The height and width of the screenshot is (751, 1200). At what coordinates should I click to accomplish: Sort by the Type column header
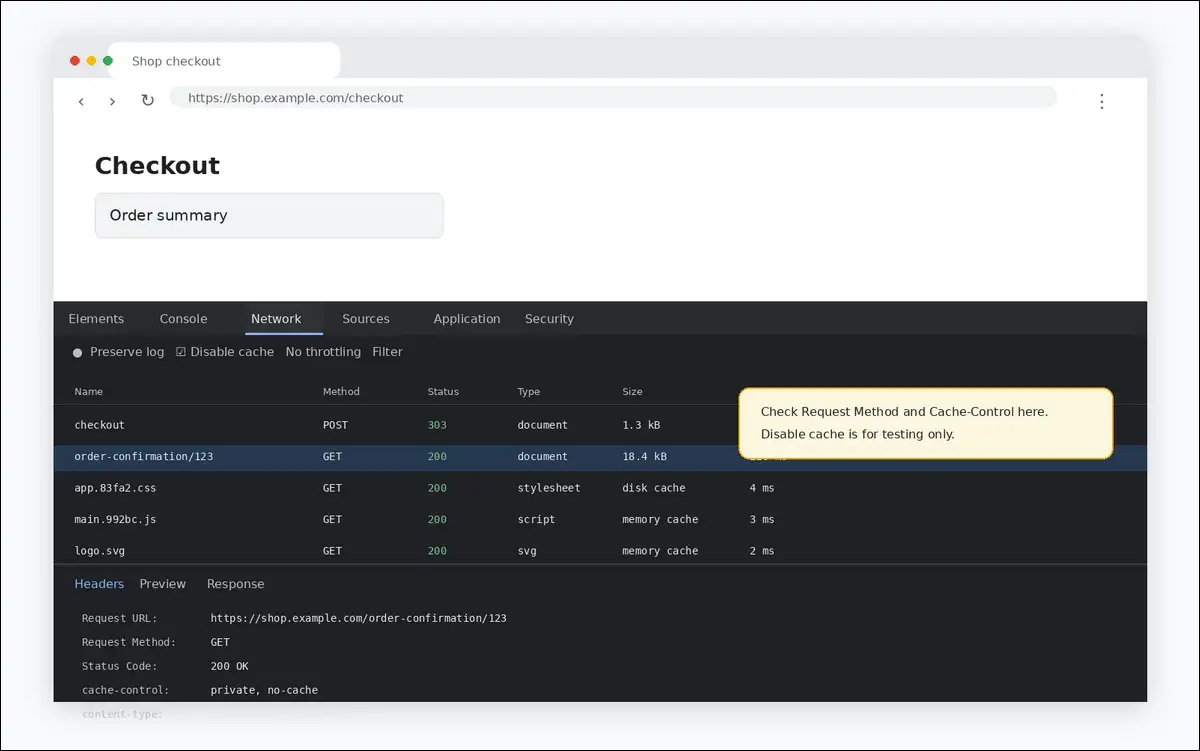tap(528, 392)
